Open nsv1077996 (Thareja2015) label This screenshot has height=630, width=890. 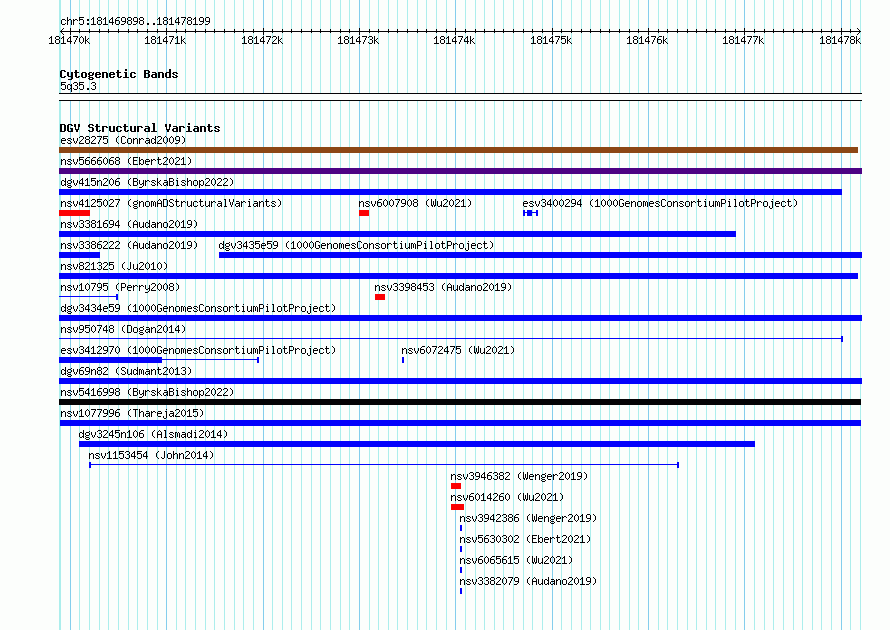point(132,413)
